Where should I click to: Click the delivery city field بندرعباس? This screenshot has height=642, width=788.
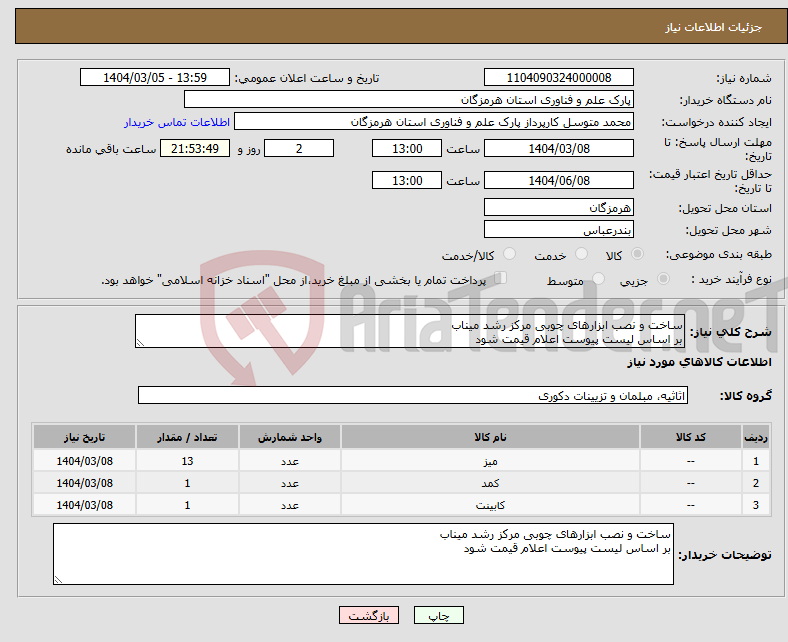[558, 229]
